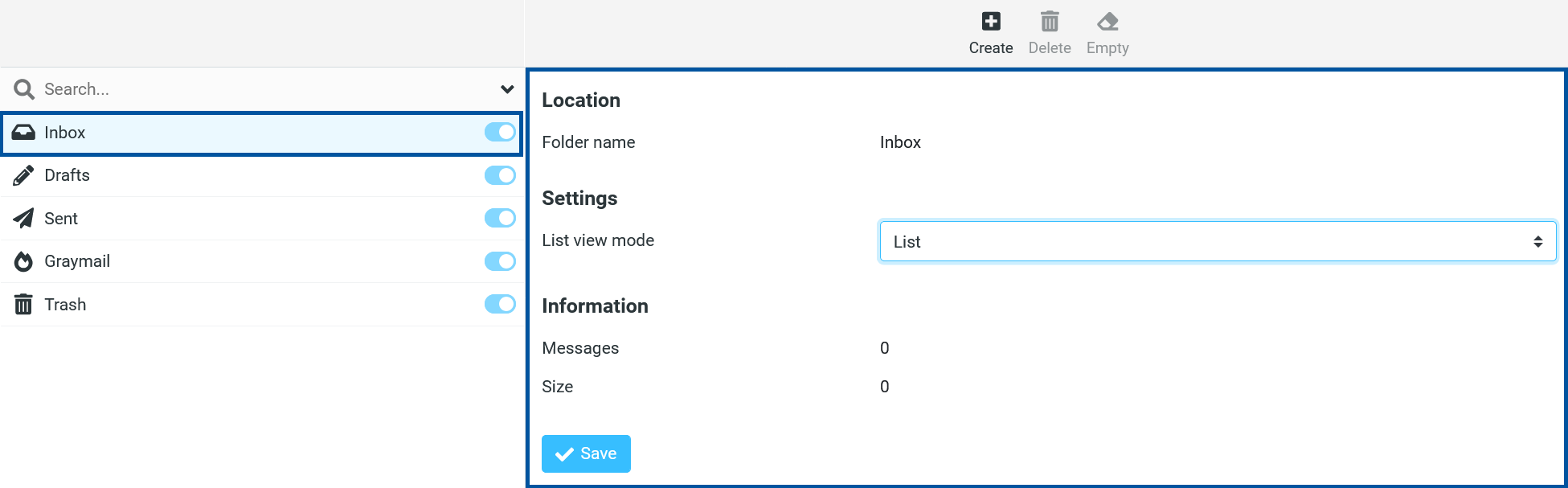Click the Trash bin icon in folder list

click(23, 305)
